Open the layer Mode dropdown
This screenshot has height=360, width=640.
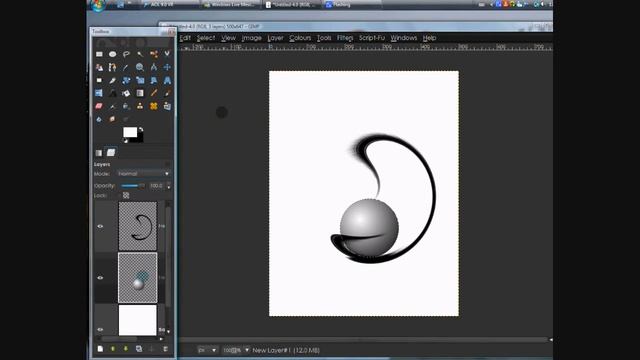point(143,174)
